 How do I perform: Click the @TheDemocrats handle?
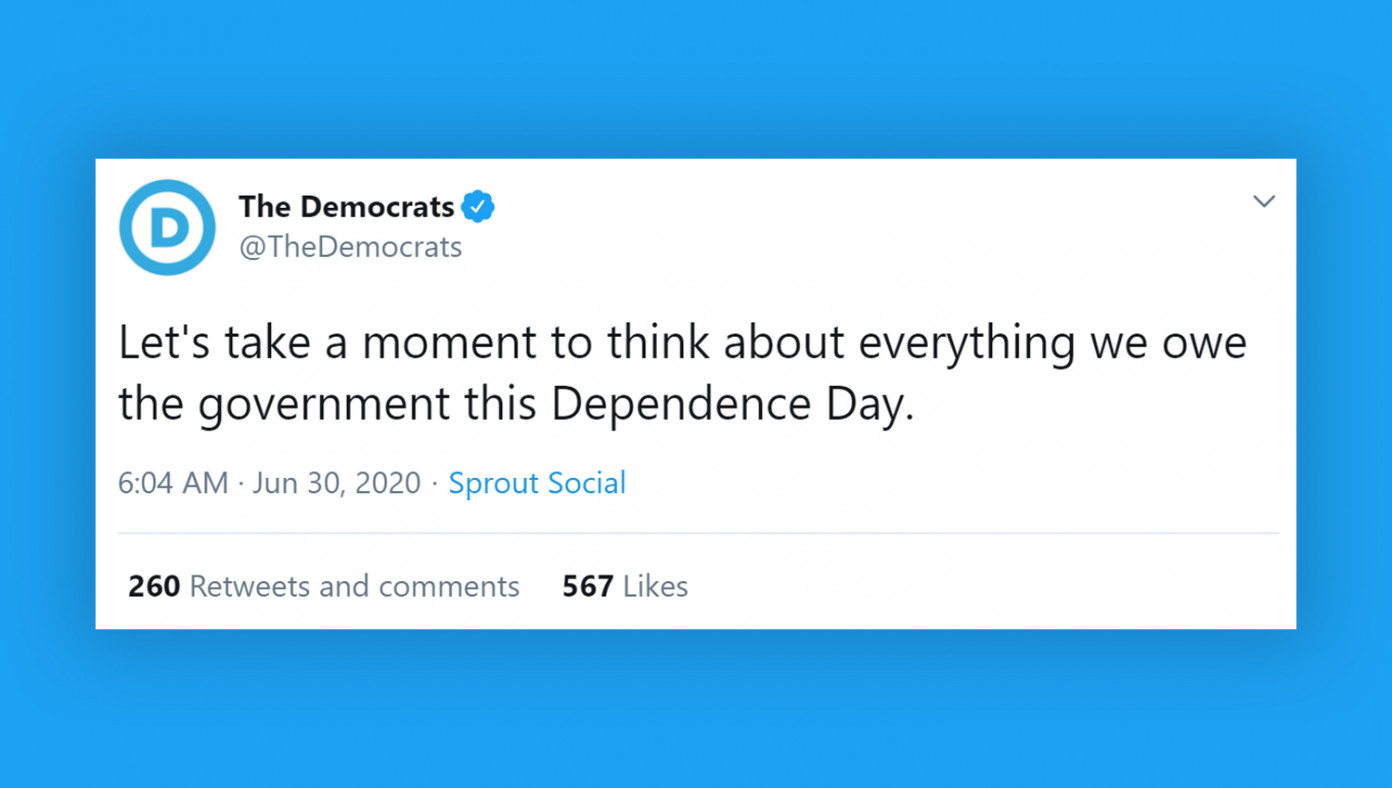[x=350, y=247]
